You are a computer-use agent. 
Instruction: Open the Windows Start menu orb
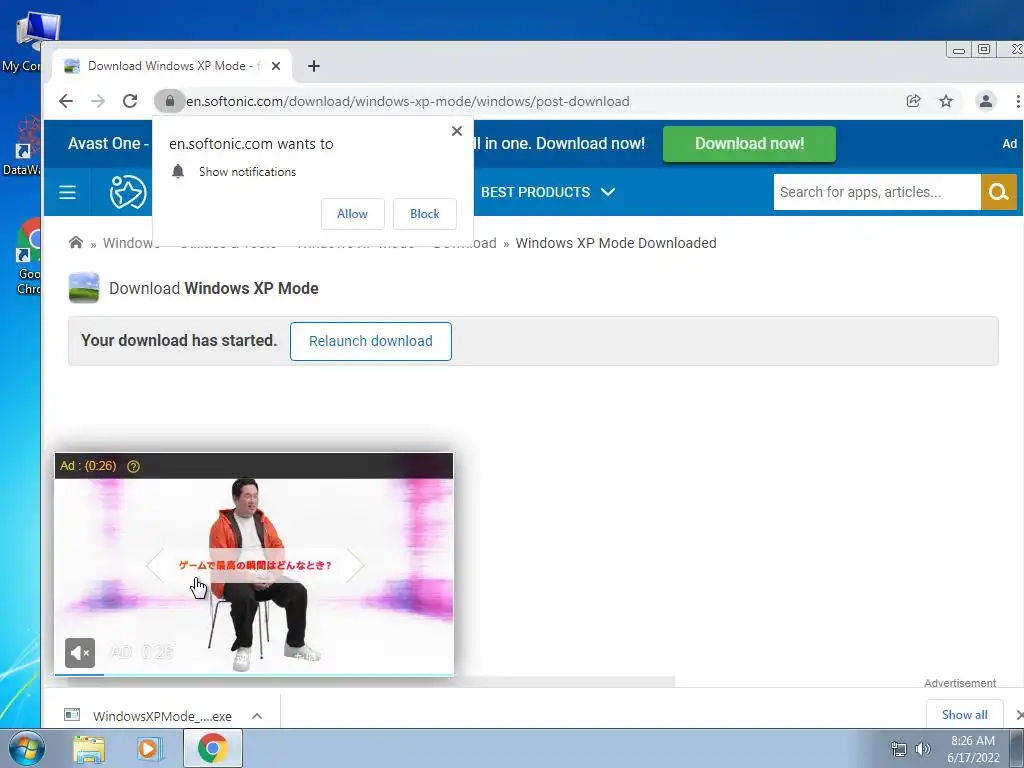point(27,748)
